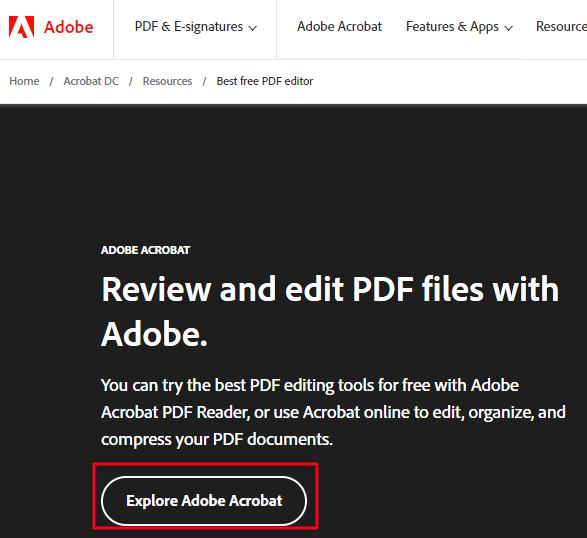Click the ADOBE ACROBAT eyebrow label
The image size is (587, 538).
(146, 250)
